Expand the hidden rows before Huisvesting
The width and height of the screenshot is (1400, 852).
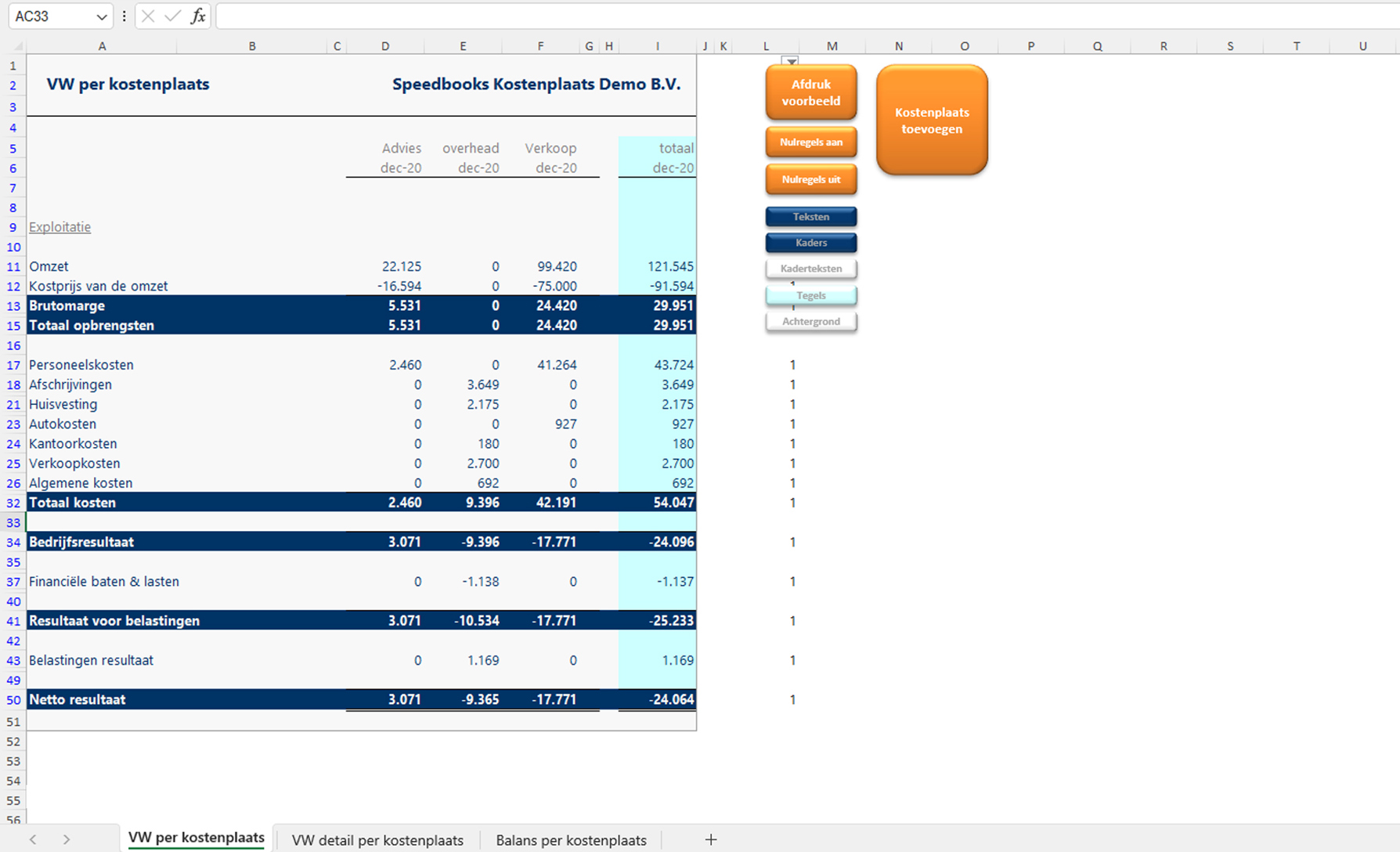point(13,395)
